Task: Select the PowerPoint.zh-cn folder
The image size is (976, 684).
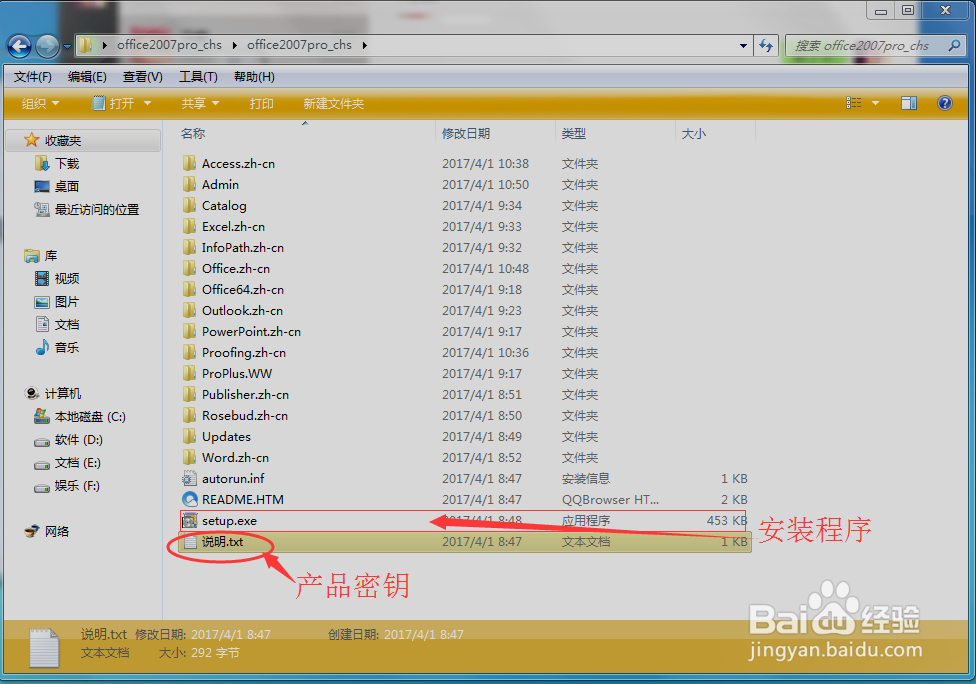Action: 251,332
